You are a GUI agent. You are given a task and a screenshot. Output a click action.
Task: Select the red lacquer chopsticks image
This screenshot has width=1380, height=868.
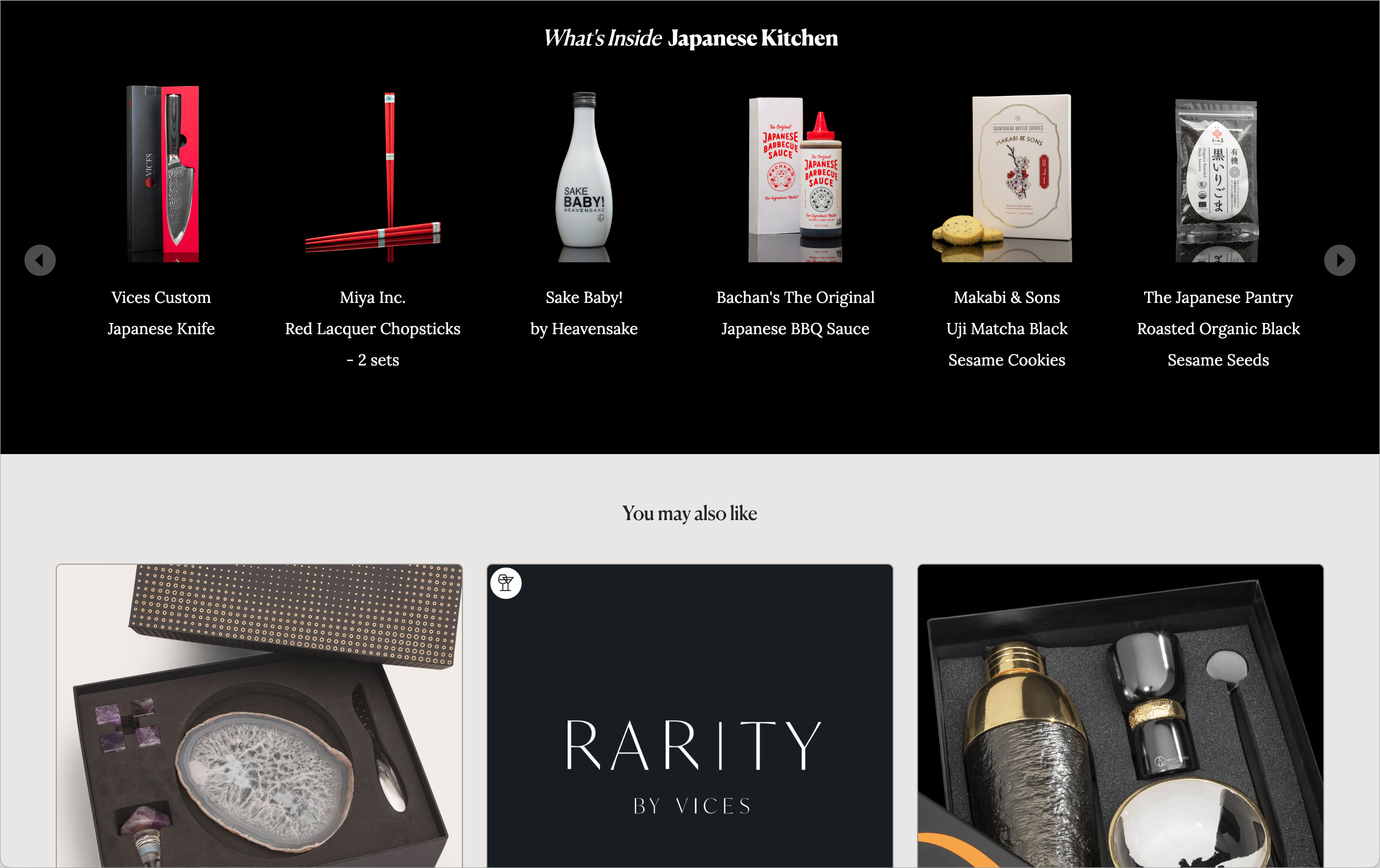(373, 177)
